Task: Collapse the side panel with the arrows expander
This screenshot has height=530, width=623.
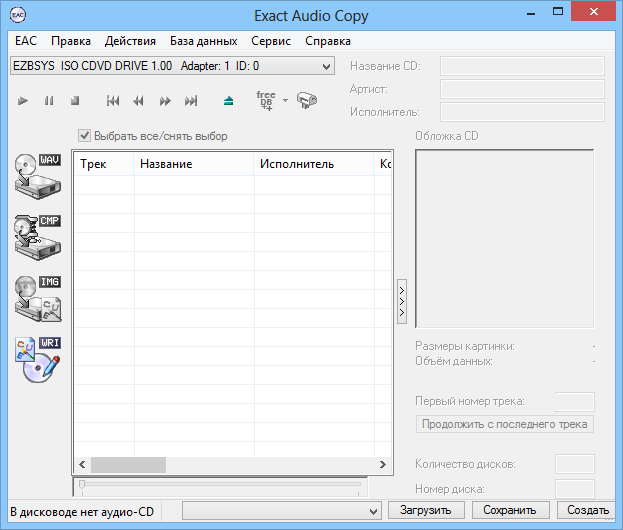Action: point(402,302)
